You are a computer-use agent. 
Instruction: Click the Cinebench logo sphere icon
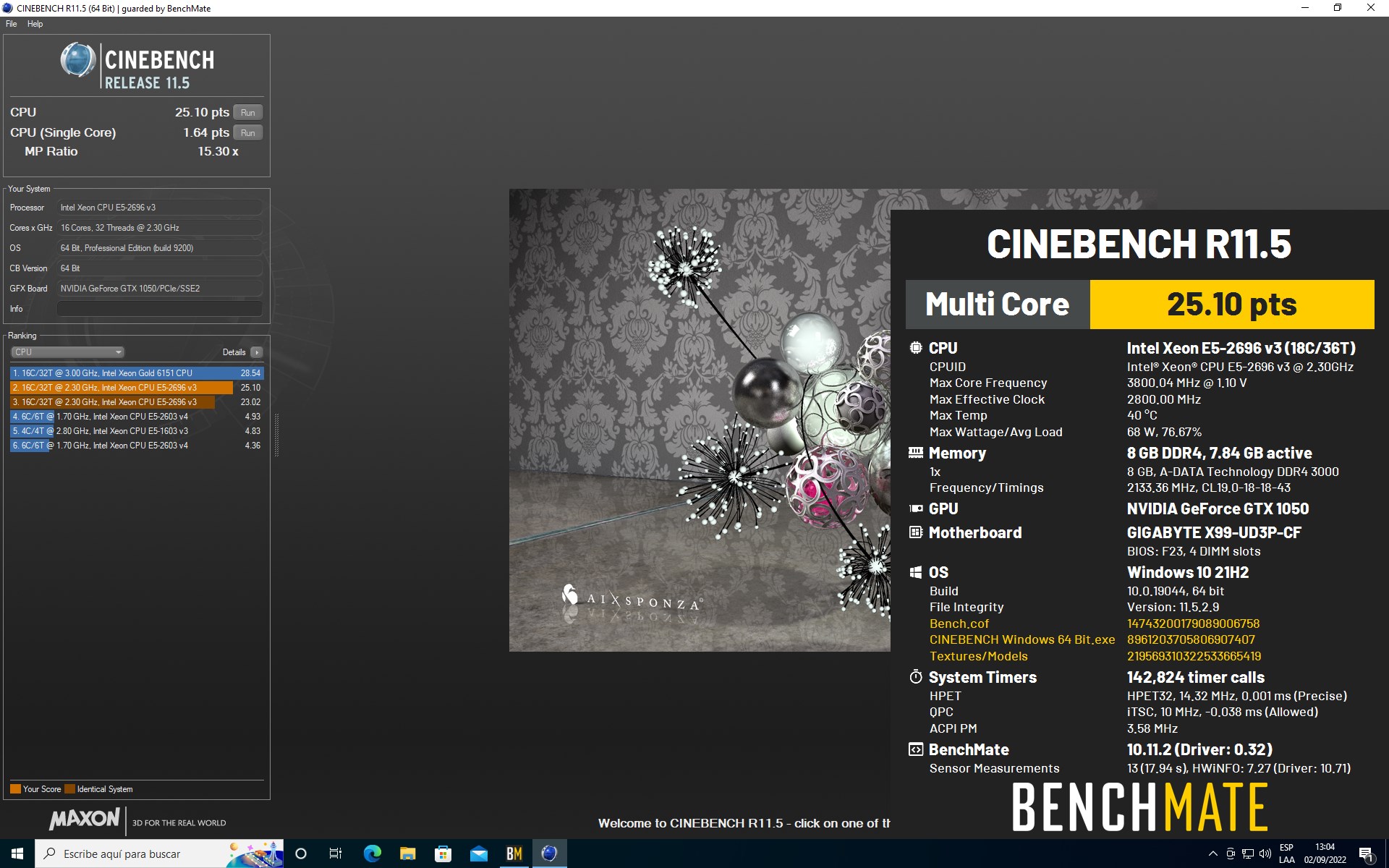78,60
